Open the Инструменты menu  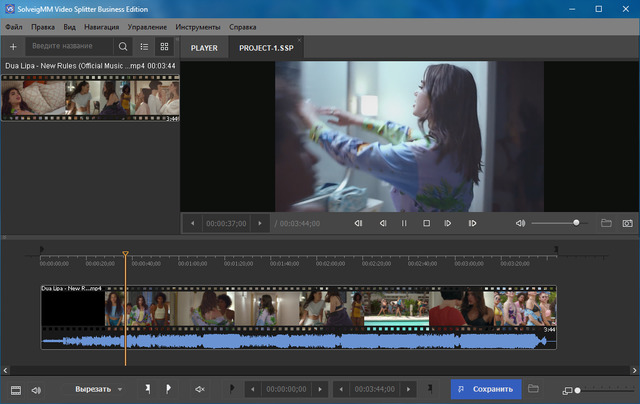tap(196, 27)
